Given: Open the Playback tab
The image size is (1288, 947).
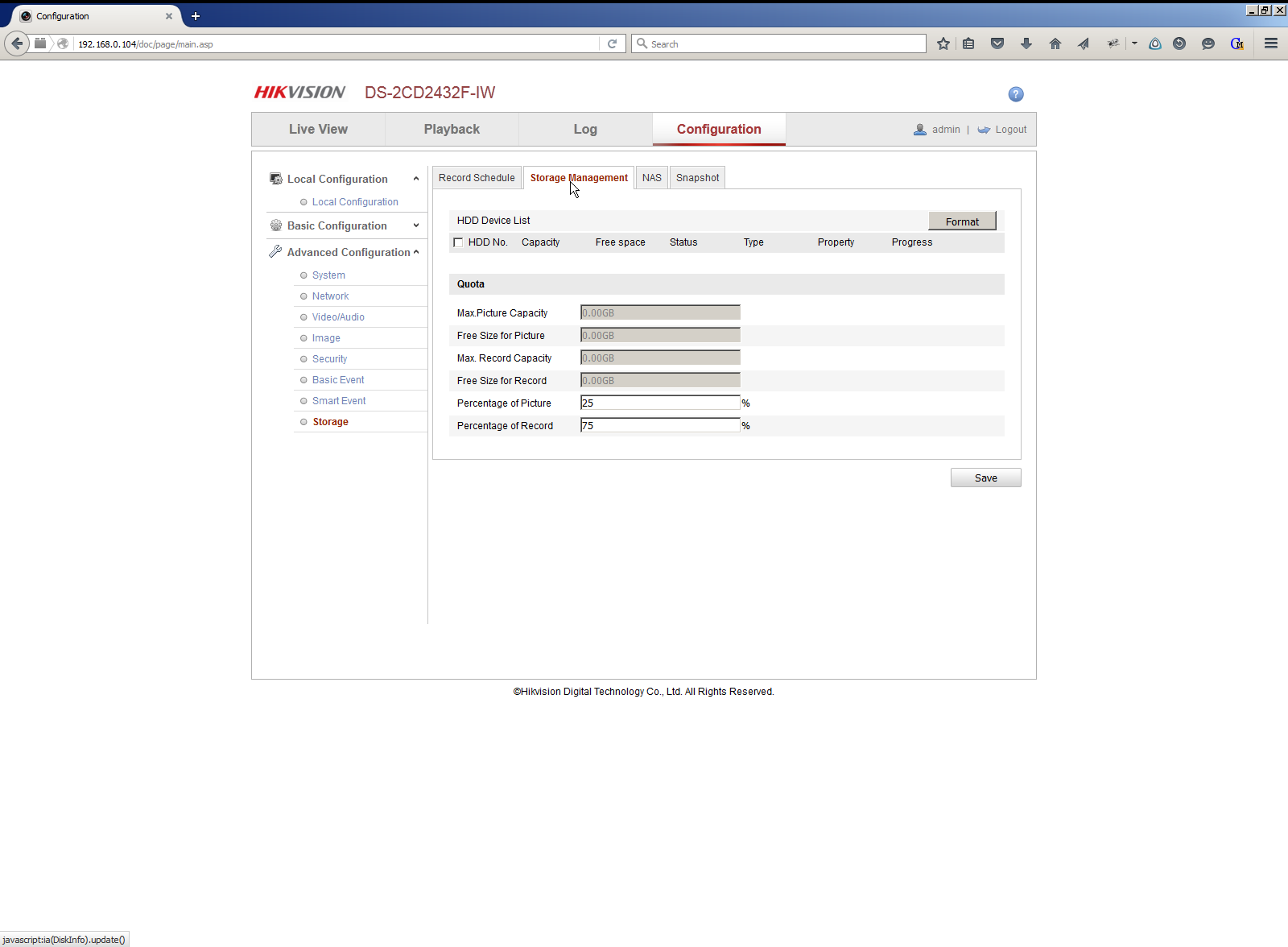Looking at the screenshot, I should click(x=452, y=130).
